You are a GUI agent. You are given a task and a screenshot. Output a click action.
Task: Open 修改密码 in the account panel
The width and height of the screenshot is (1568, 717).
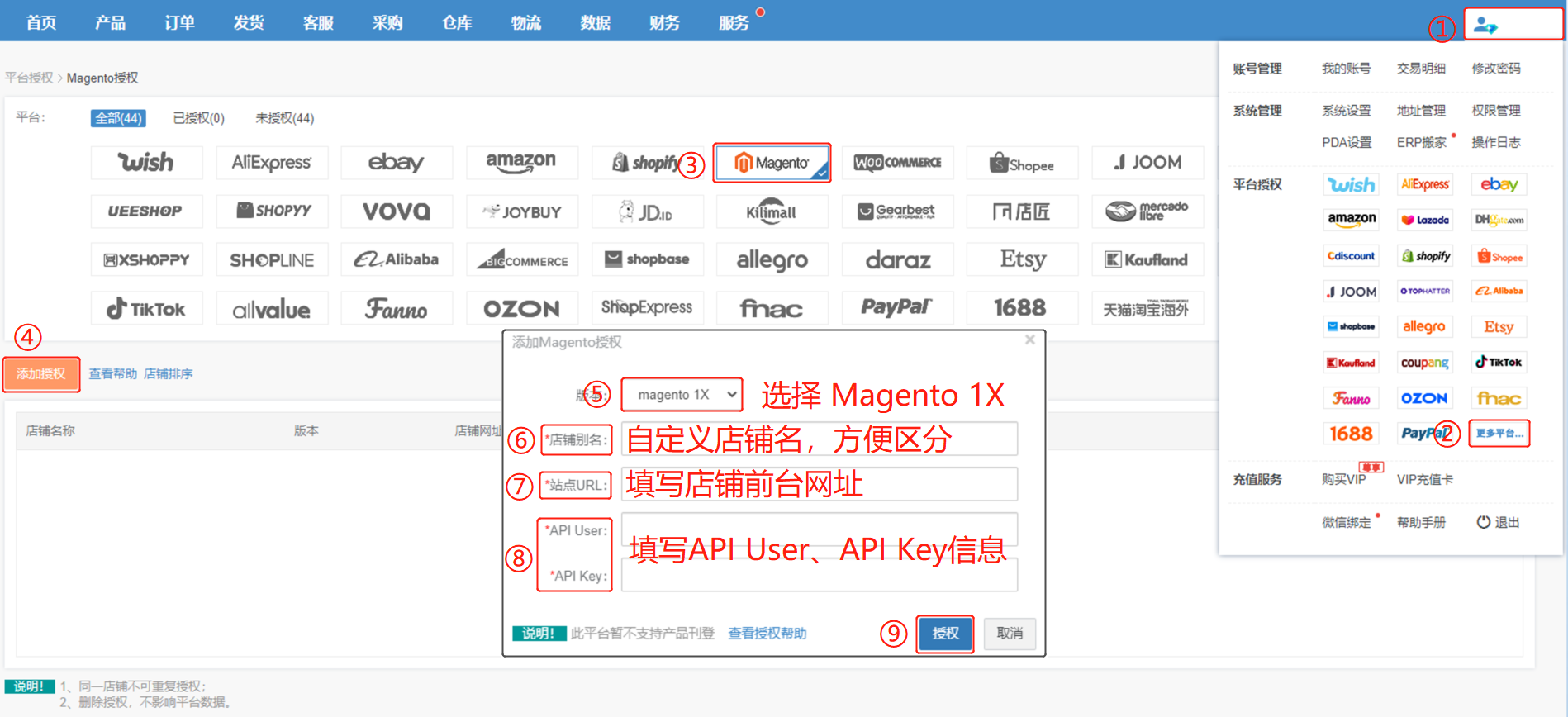tap(1495, 69)
